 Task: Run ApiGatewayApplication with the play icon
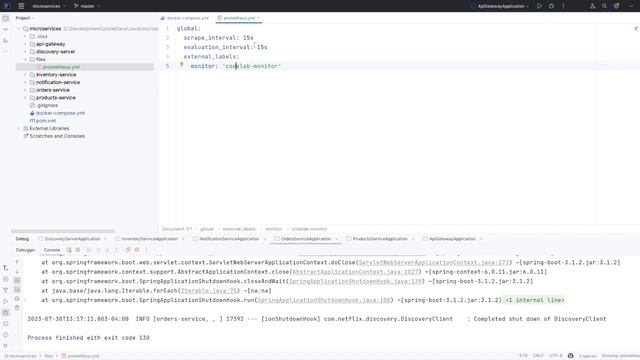click(539, 6)
